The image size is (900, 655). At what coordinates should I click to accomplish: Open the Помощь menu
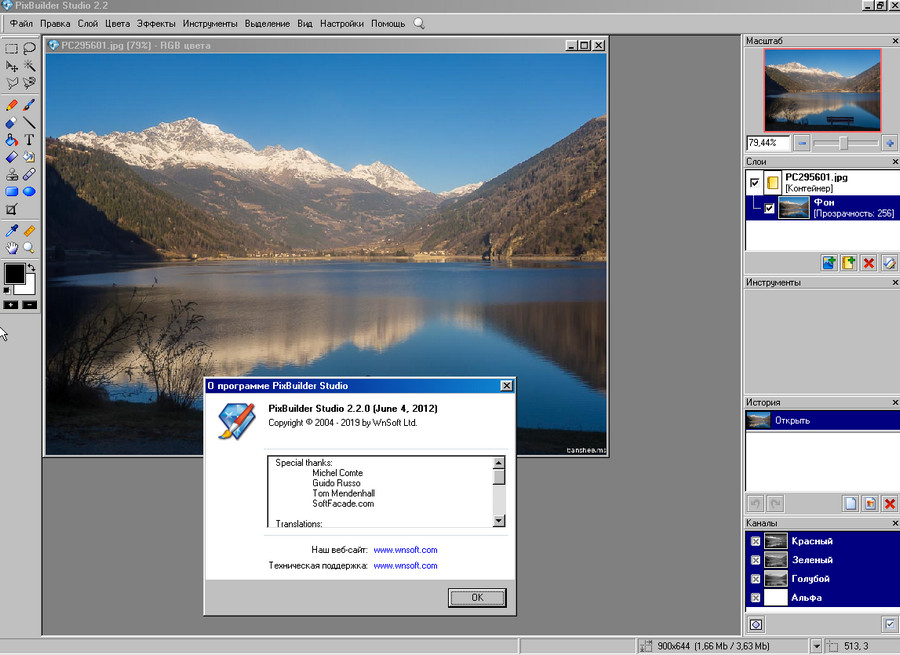388,24
